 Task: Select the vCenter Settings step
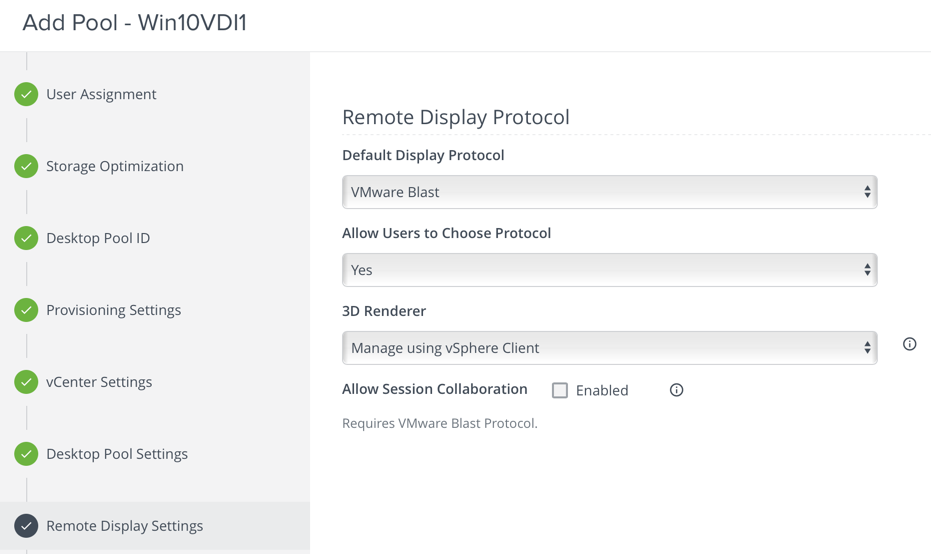pos(99,382)
